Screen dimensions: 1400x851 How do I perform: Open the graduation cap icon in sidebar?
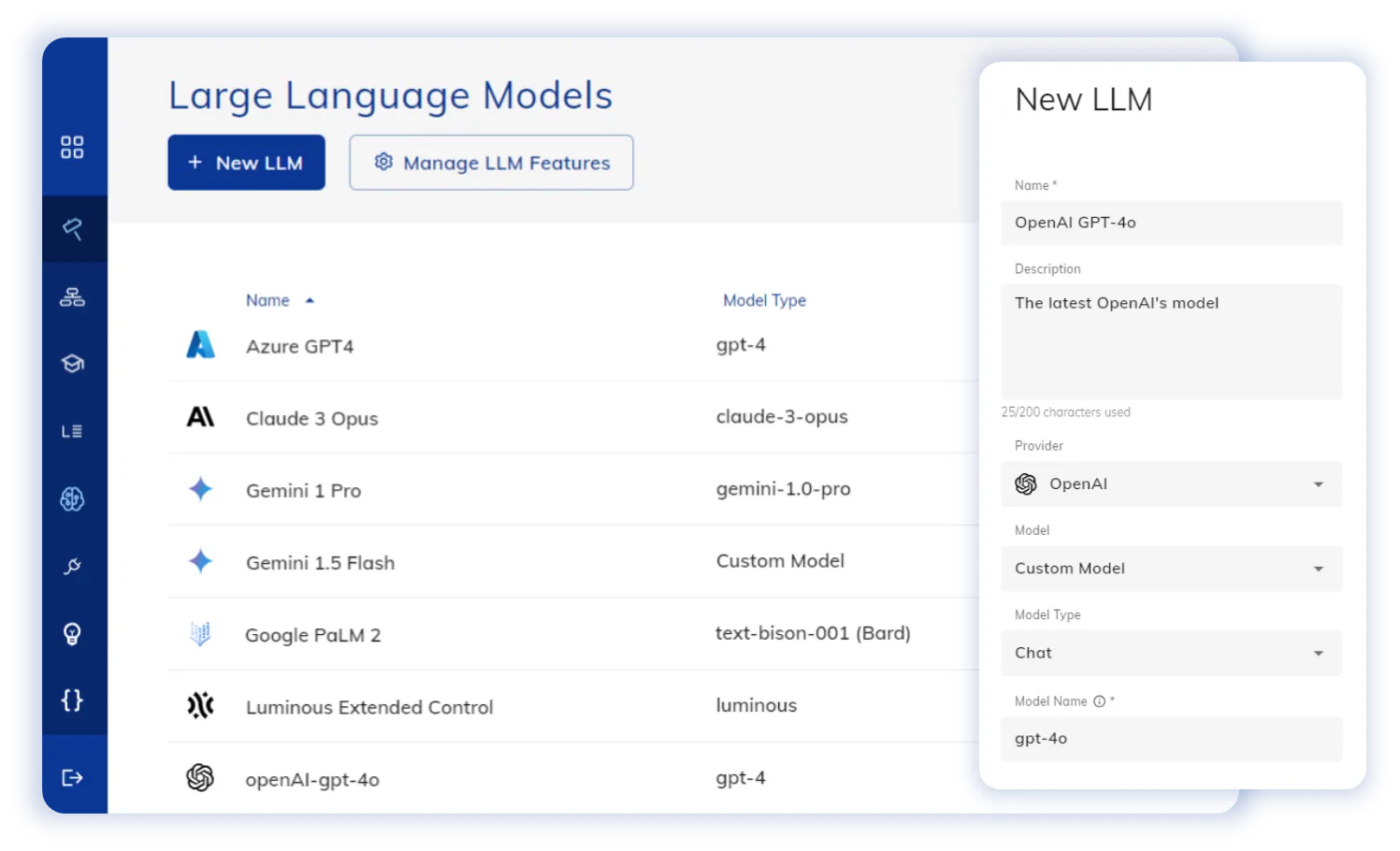[72, 363]
